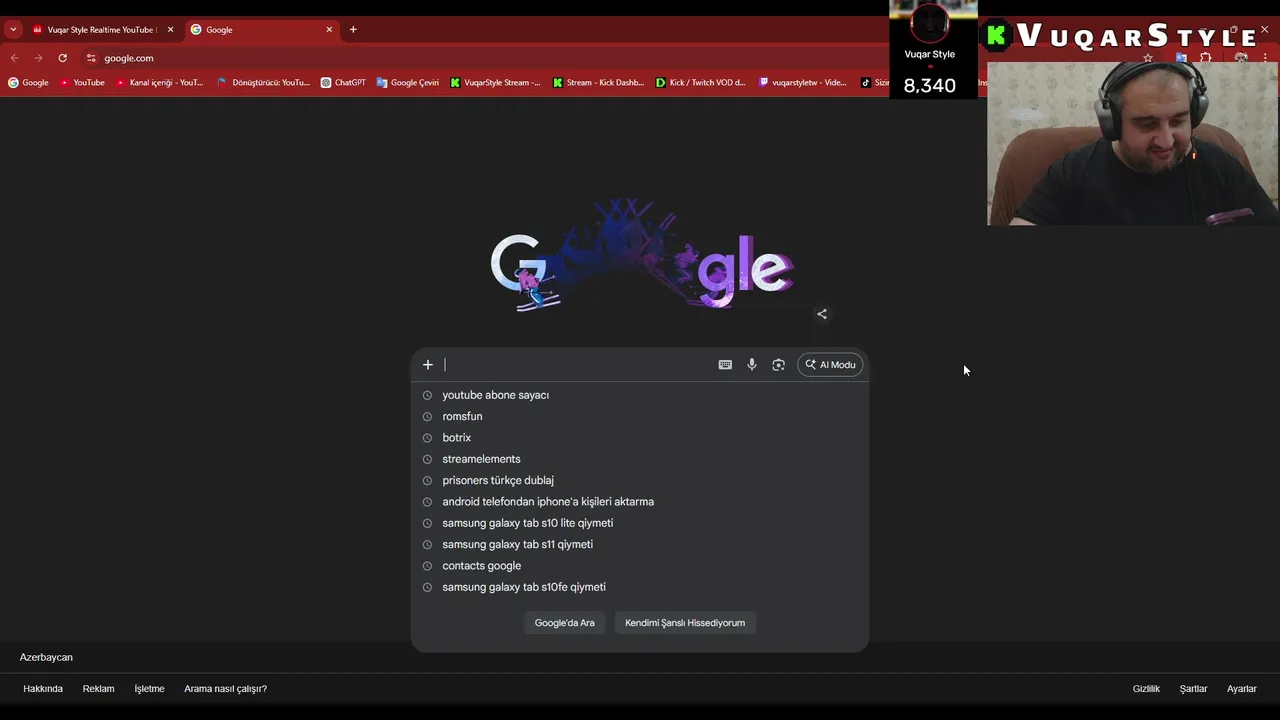Open the Şartlar footer link
Image resolution: width=1280 pixels, height=720 pixels.
pos(1193,689)
